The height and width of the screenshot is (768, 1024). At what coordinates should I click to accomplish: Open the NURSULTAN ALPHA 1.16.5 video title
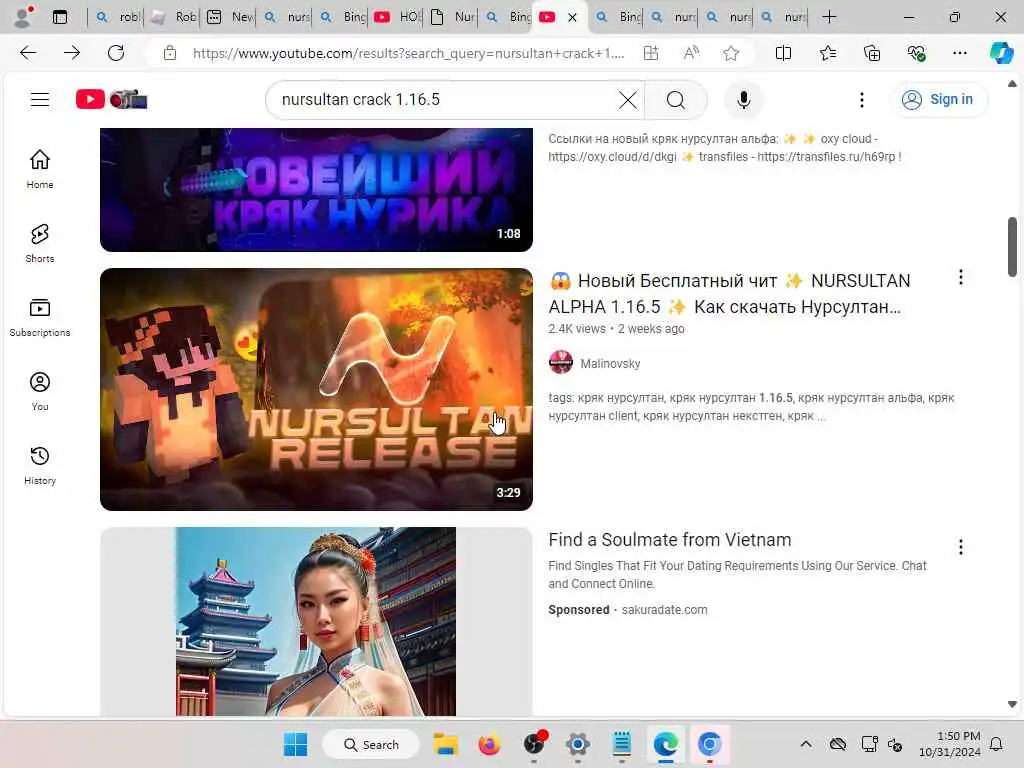(729, 294)
